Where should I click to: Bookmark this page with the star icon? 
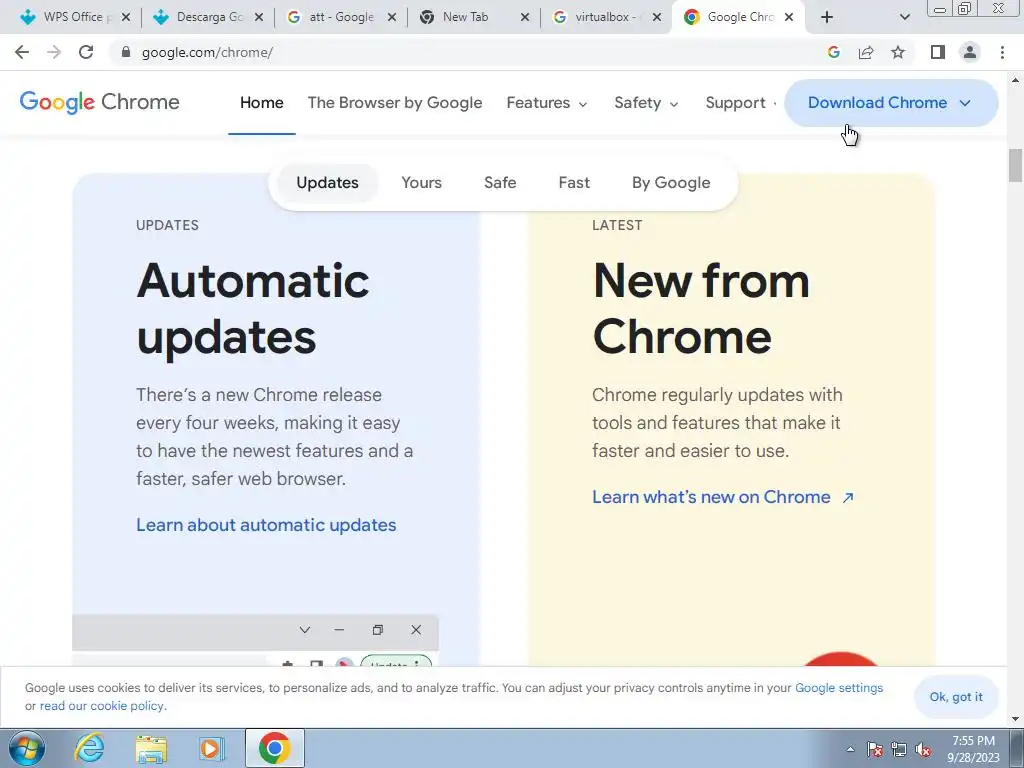point(898,52)
